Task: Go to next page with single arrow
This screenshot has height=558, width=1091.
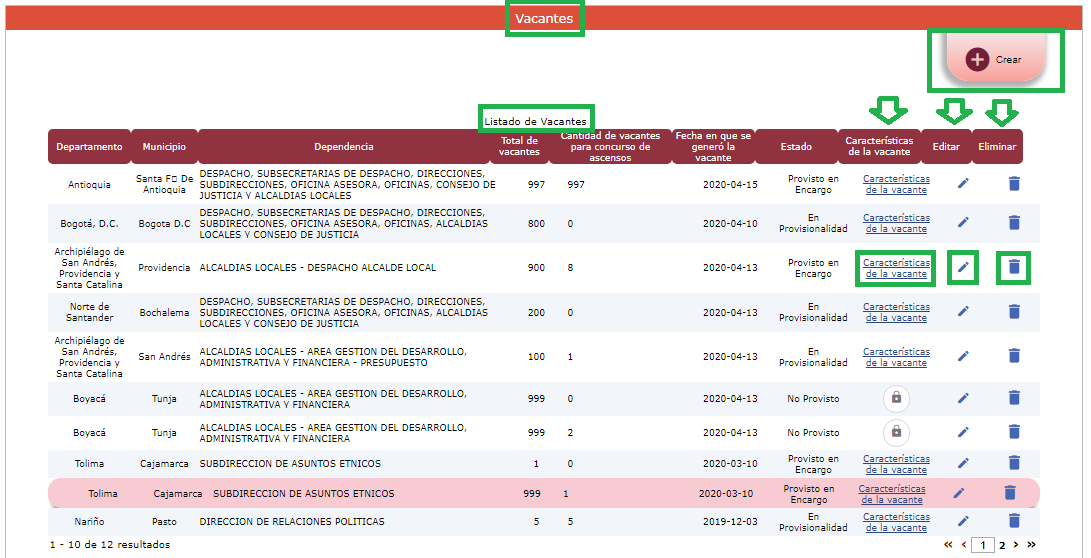Action: coord(1016,545)
